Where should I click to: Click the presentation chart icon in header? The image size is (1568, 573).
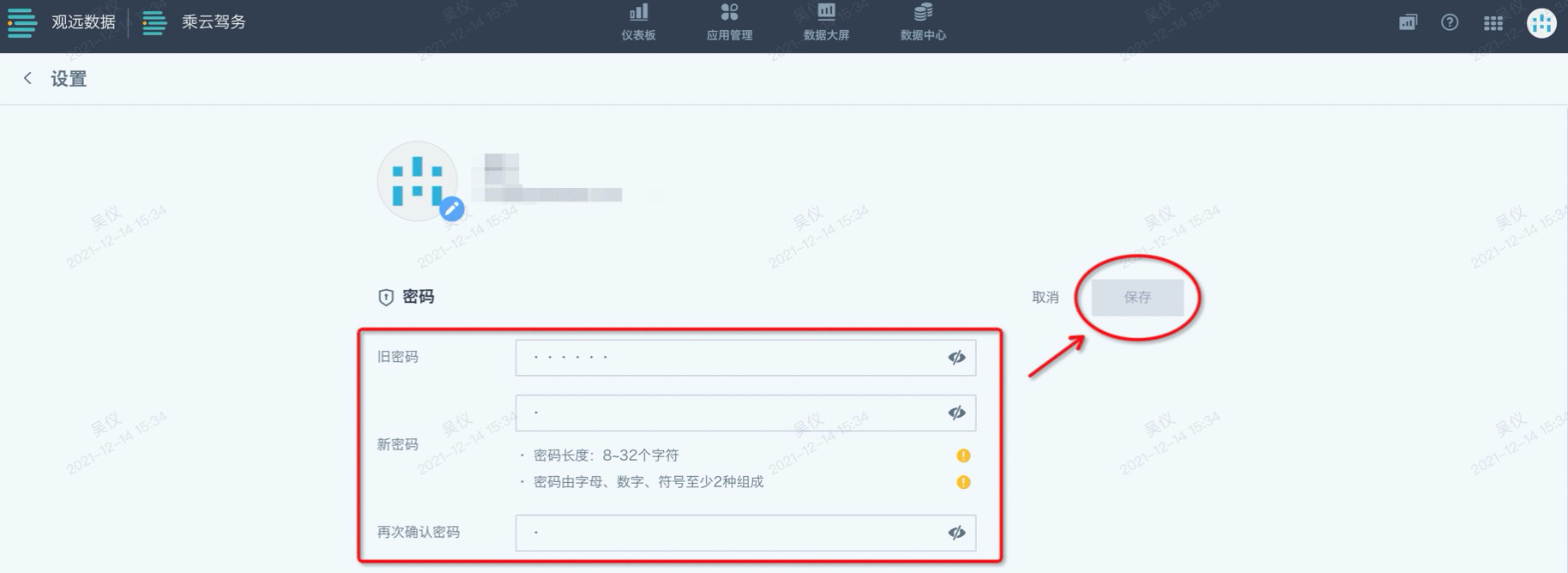pyautogui.click(x=1408, y=23)
